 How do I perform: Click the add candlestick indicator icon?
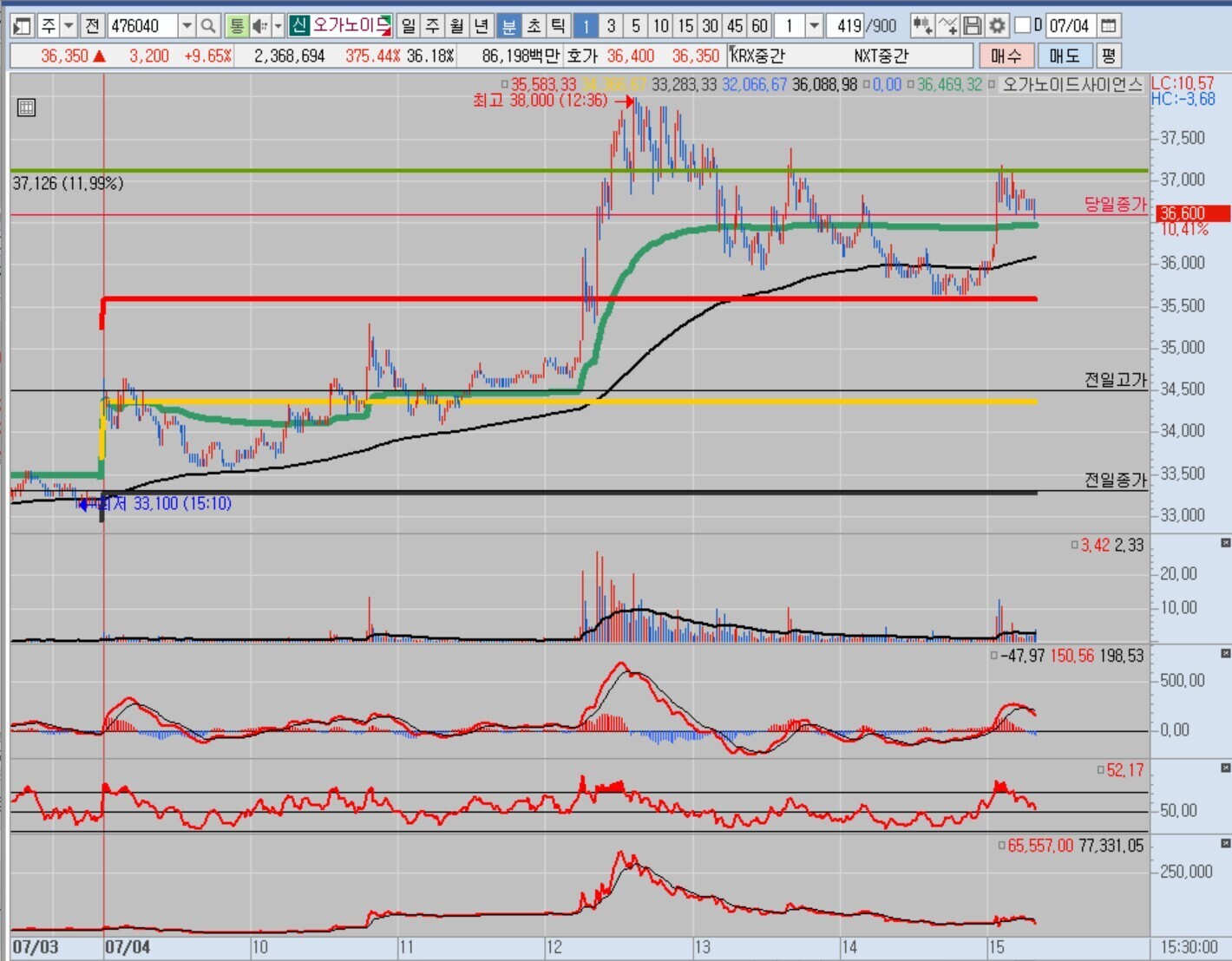[922, 26]
